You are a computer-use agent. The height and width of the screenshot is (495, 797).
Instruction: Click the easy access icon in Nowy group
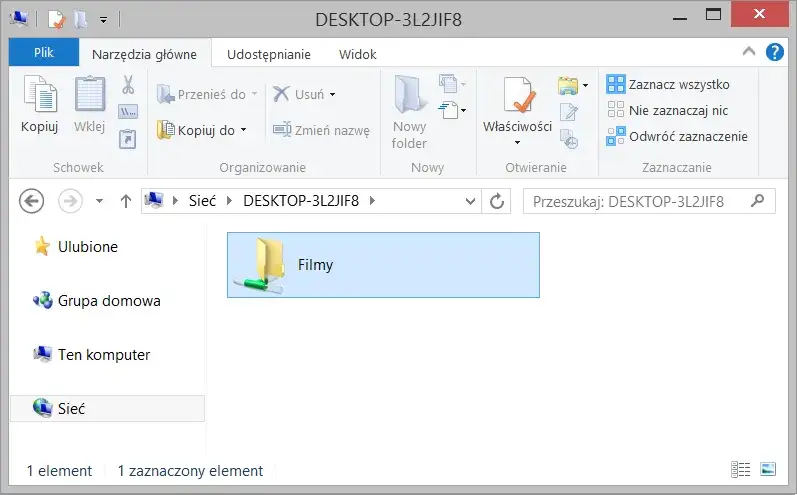pyautogui.click(x=448, y=110)
